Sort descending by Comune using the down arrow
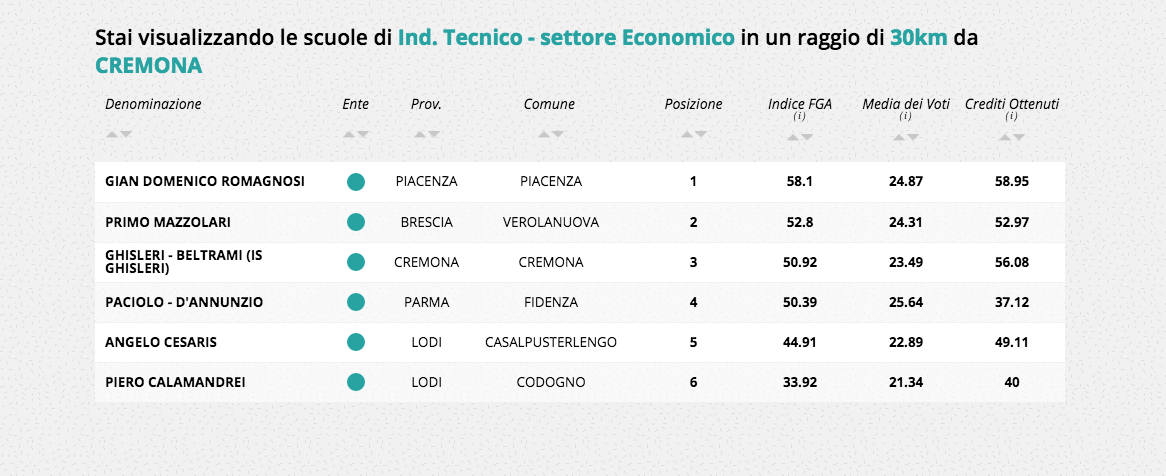Viewport: 1166px width, 476px height. point(556,134)
